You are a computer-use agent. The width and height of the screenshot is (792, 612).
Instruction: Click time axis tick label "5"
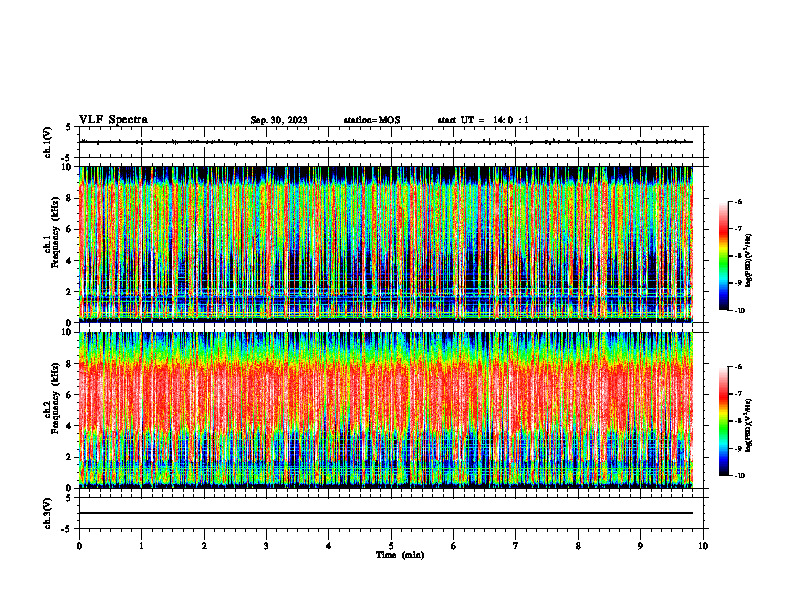pos(391,546)
